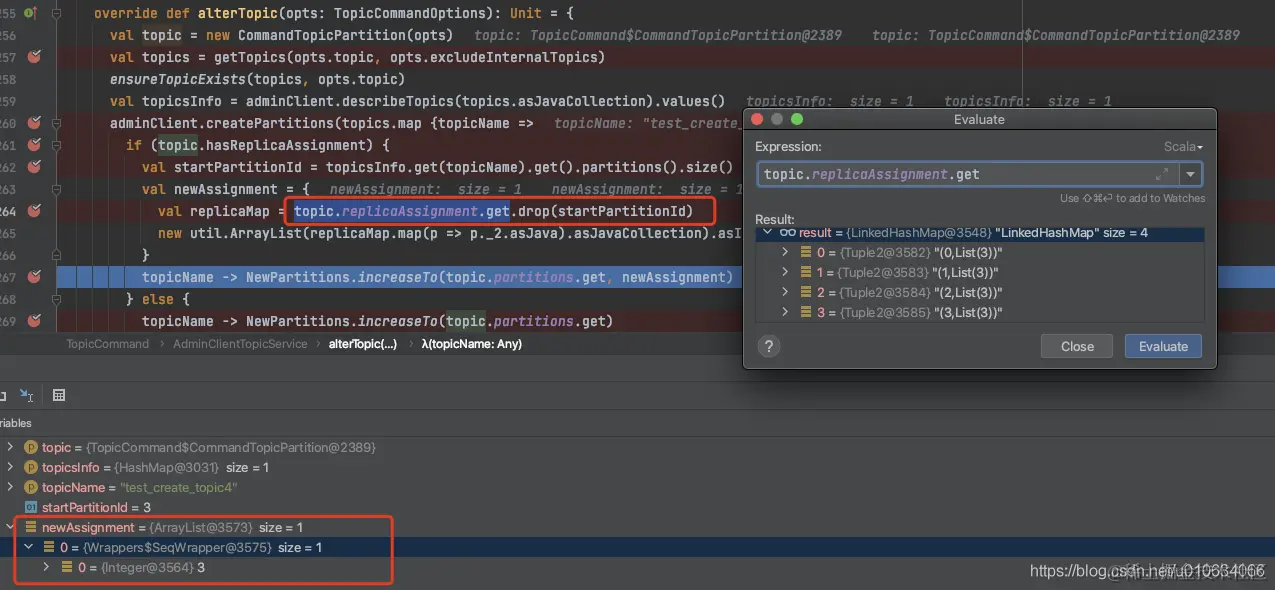
Task: Expand the Integer@3564 child node
Action: pos(47,567)
